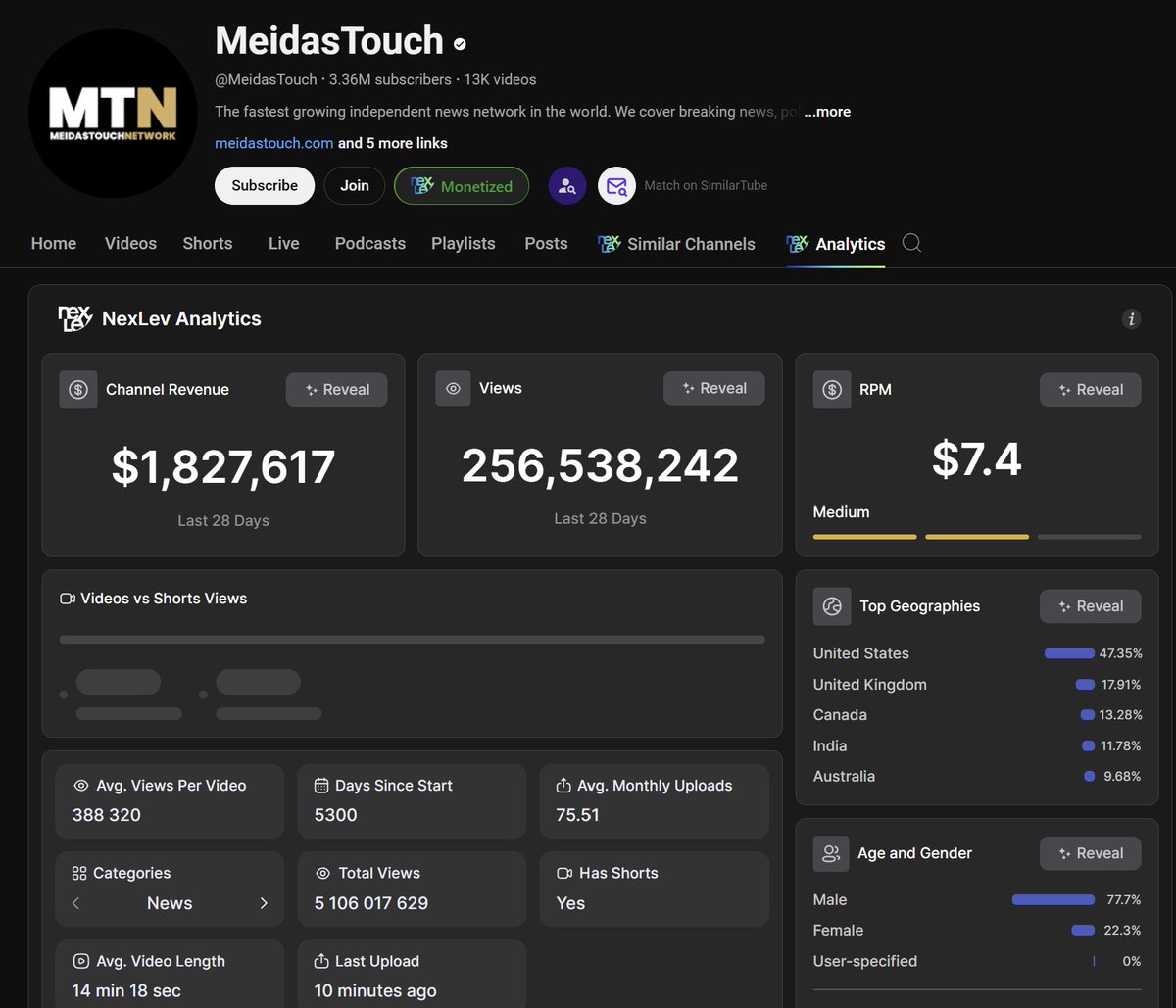
Task: Expand channel description with ...more
Action: click(x=827, y=112)
